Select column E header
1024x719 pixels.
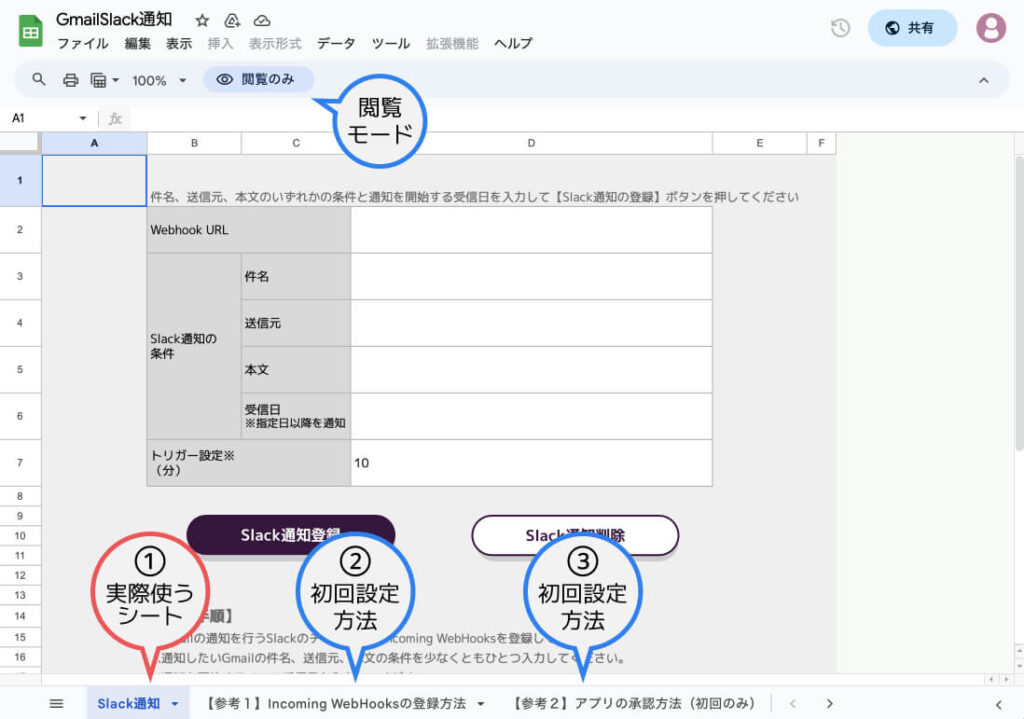click(760, 143)
